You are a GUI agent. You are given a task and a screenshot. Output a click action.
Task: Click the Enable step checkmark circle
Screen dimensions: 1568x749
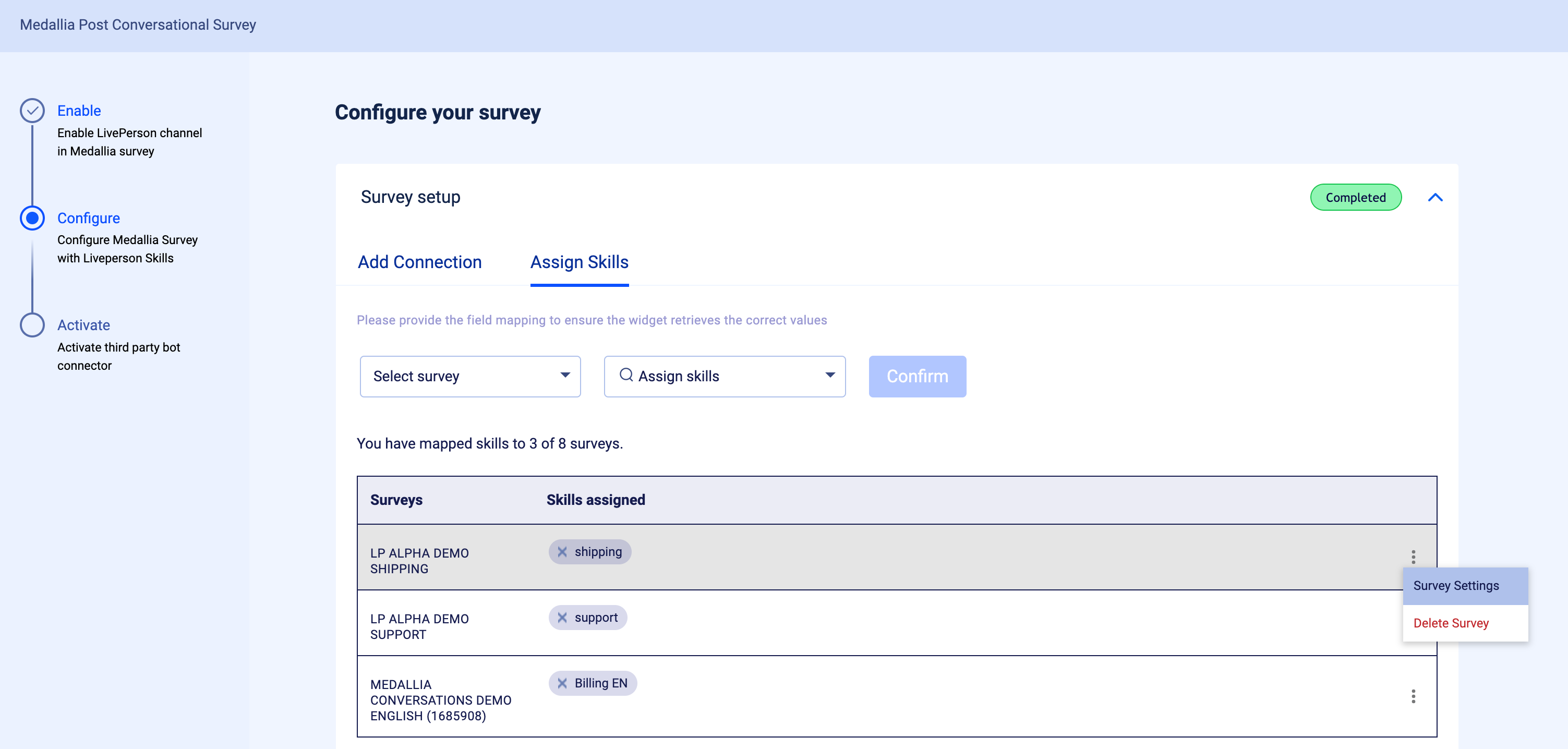click(x=32, y=111)
